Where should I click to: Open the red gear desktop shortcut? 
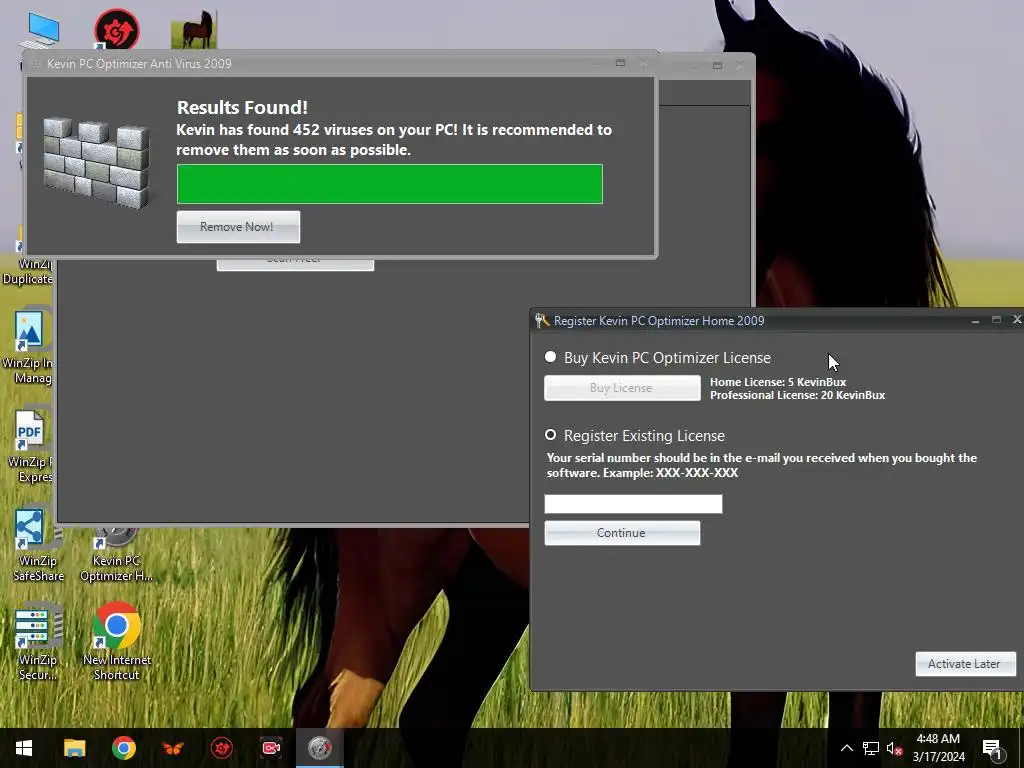[x=117, y=29]
